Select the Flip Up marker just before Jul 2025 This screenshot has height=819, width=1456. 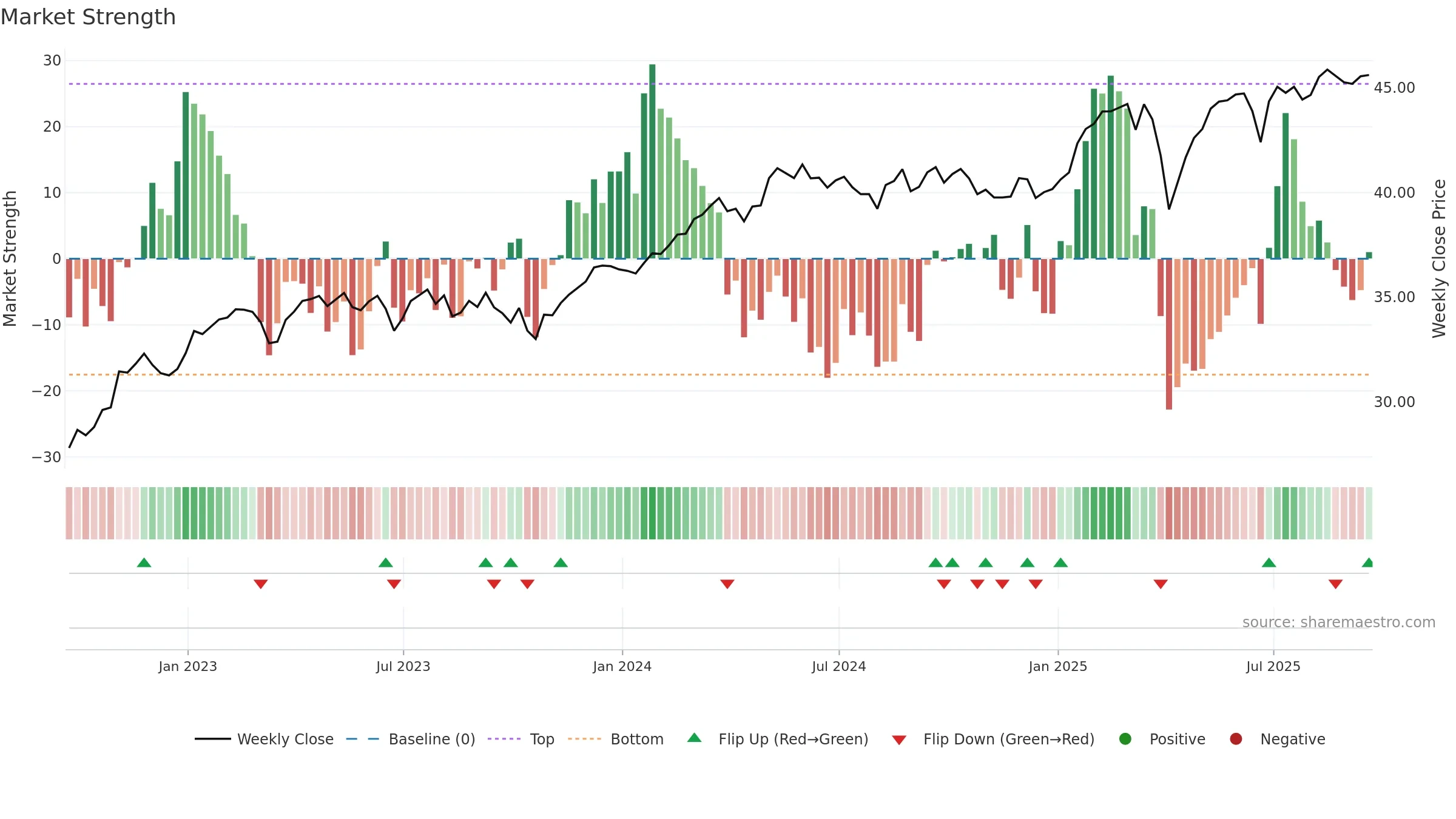click(1269, 562)
